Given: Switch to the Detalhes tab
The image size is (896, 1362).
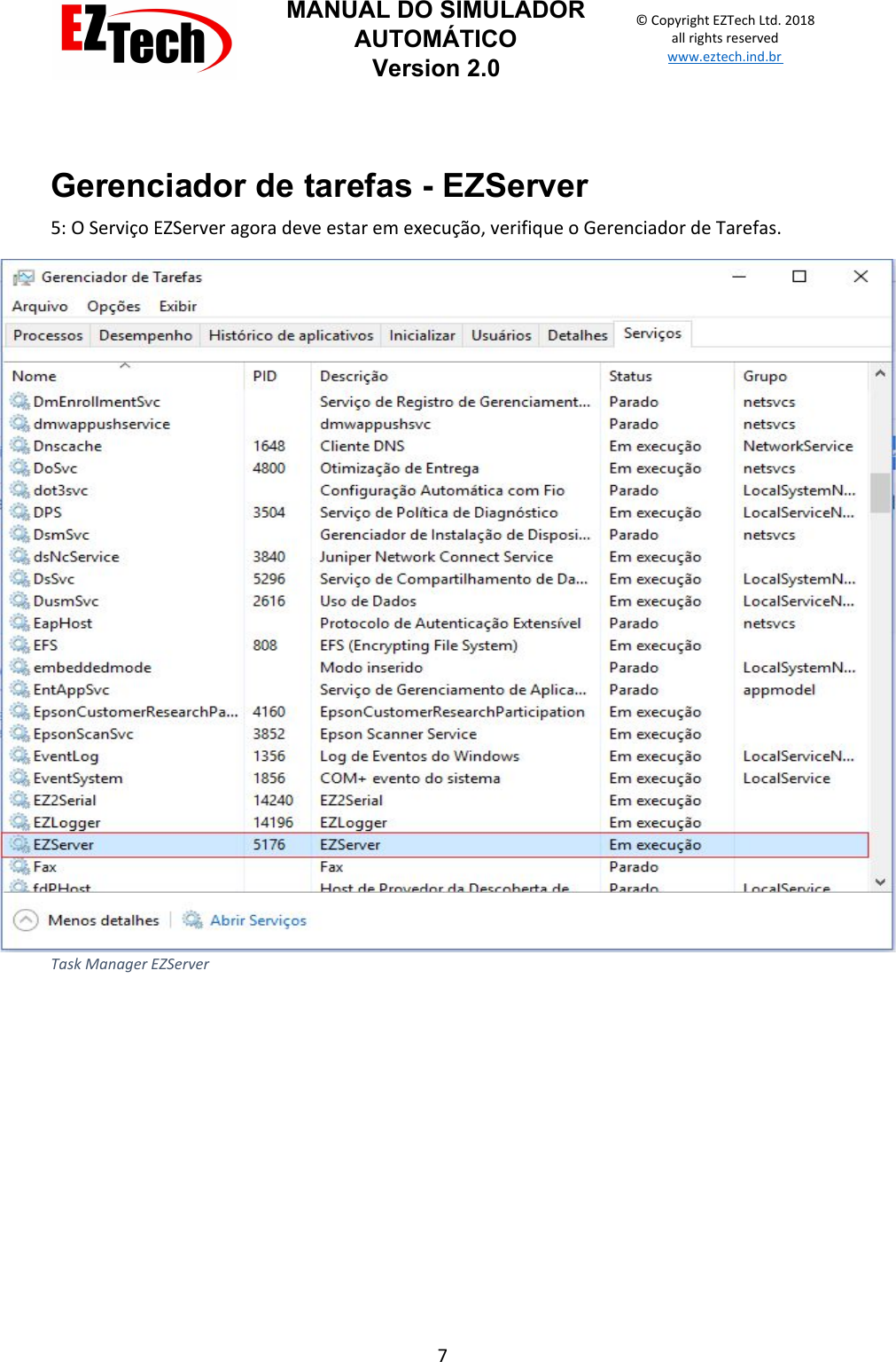Looking at the screenshot, I should pos(577,335).
